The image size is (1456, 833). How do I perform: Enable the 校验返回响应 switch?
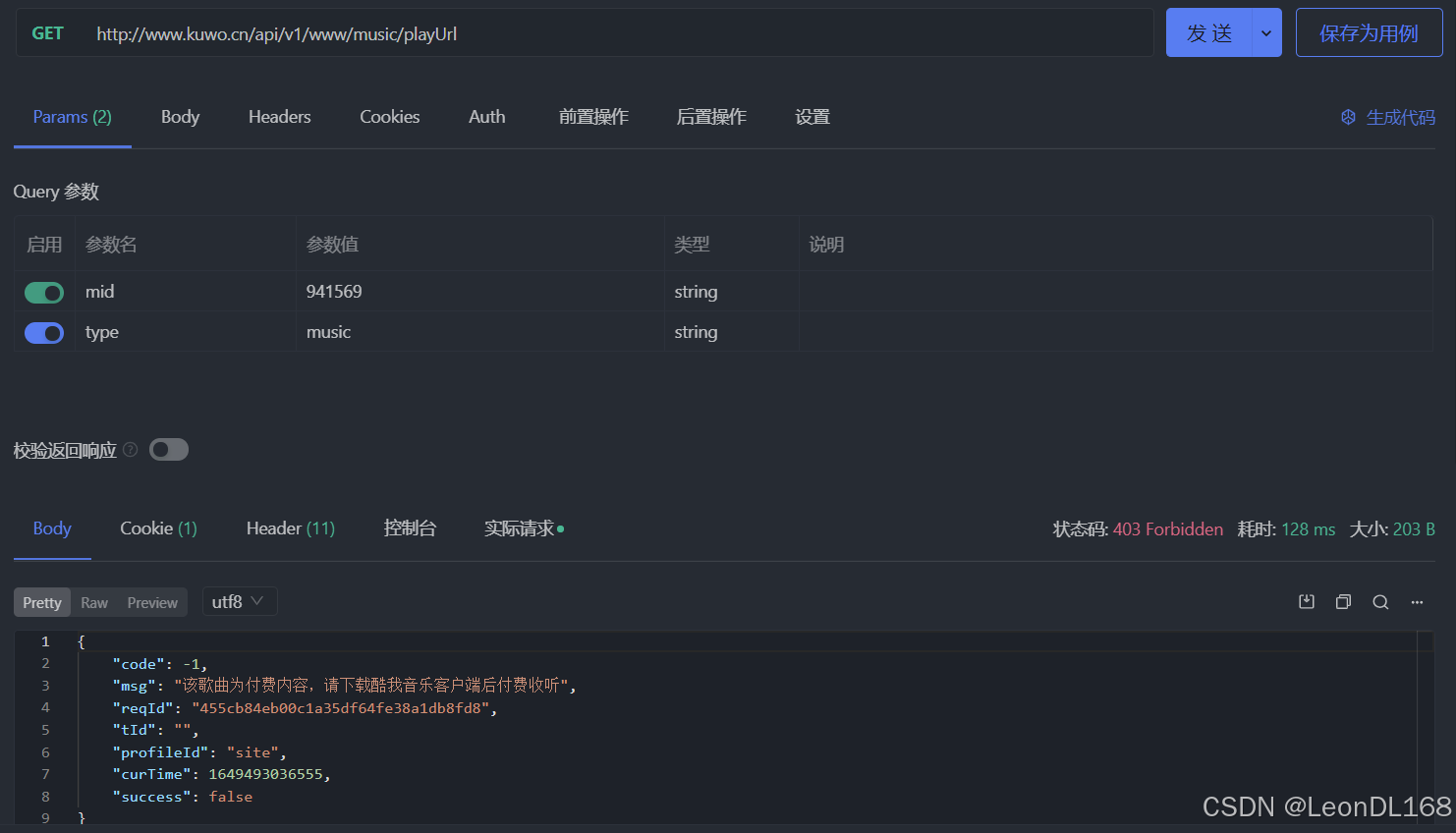coord(169,450)
